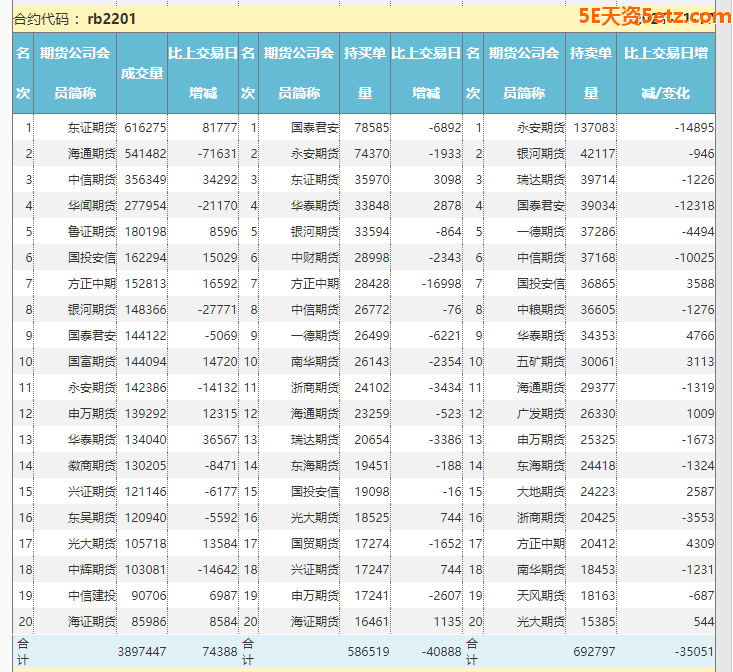Click total long position change -40888
This screenshot has width=733, height=672.
(x=442, y=651)
